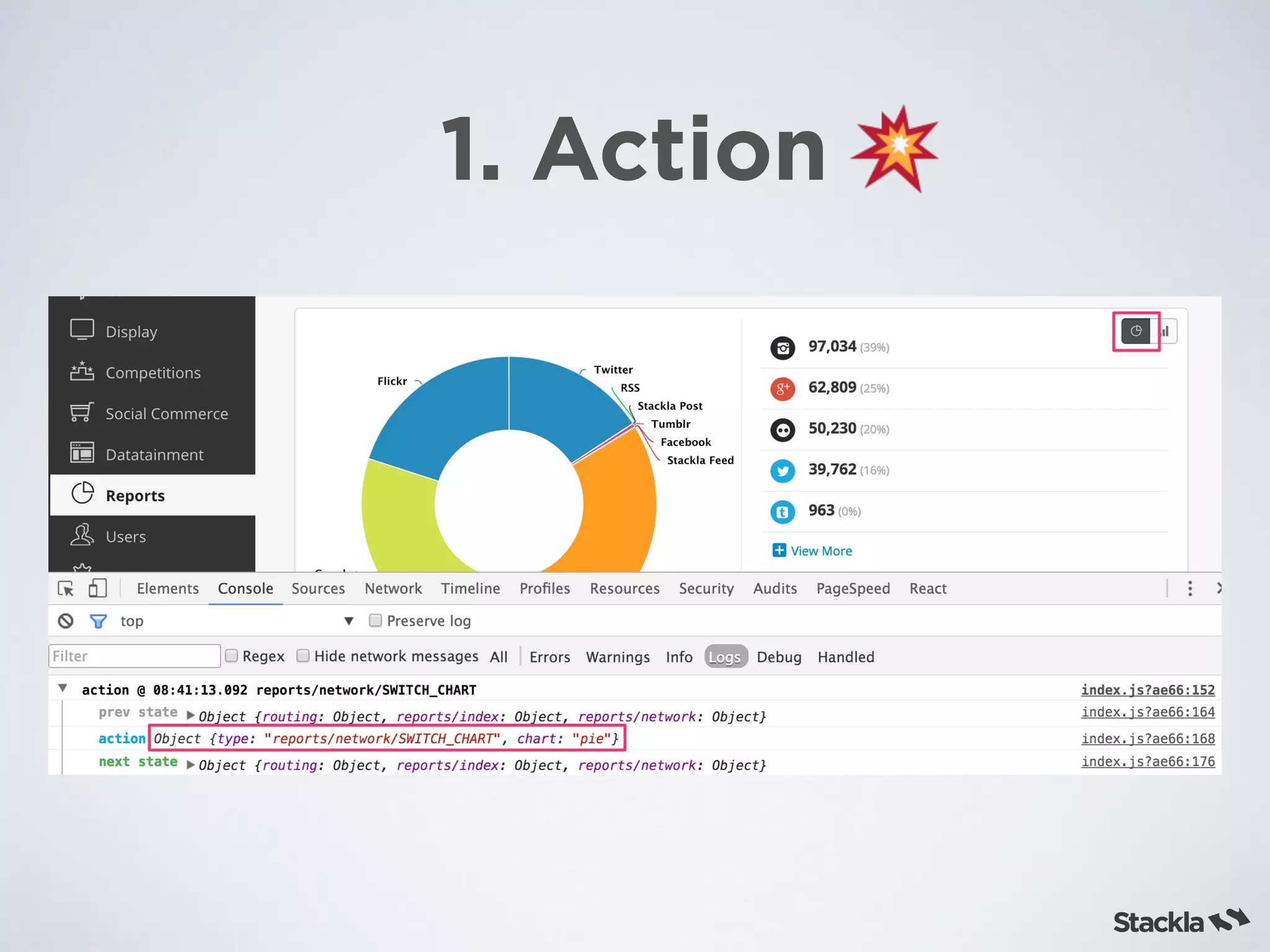Select the Handled log level filter

(846, 657)
